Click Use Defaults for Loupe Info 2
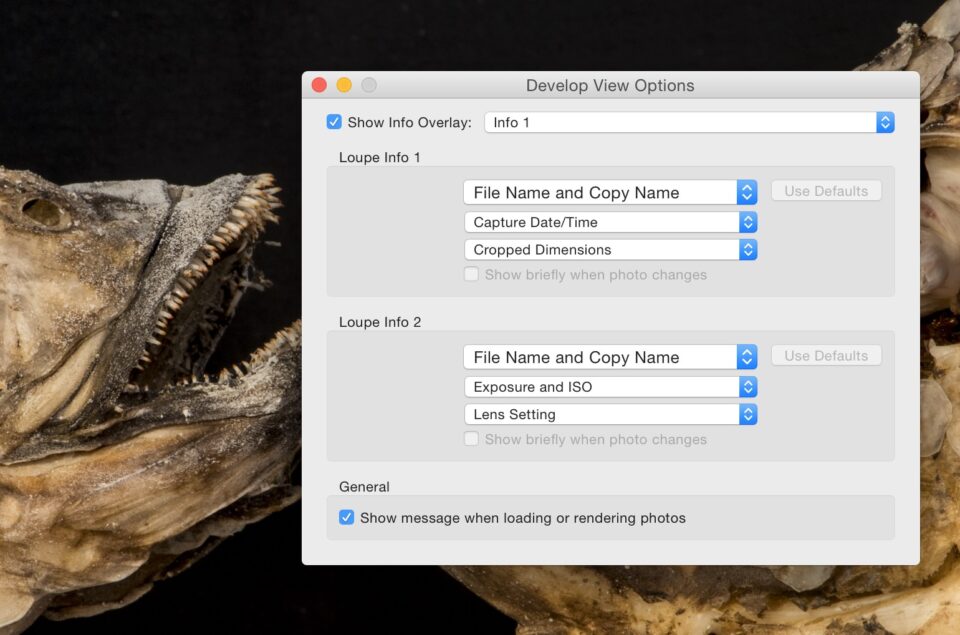 coord(826,356)
